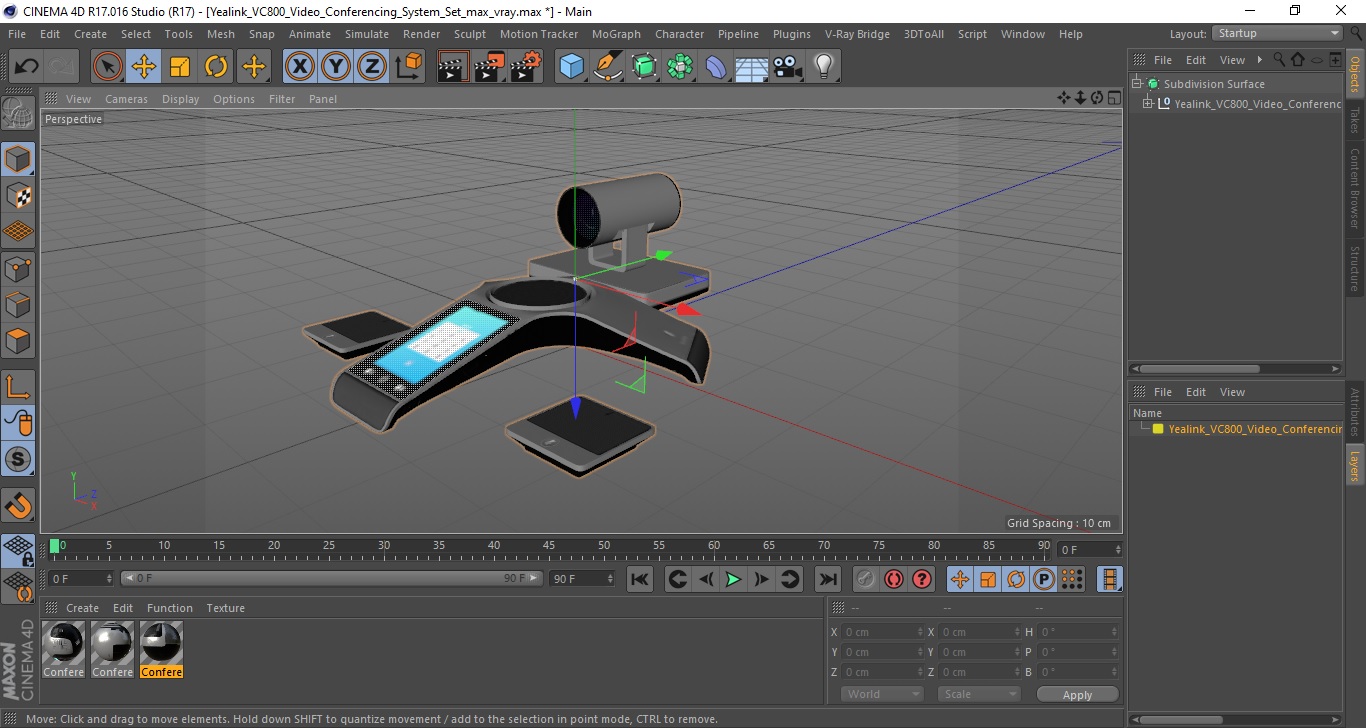The height and width of the screenshot is (728, 1366).
Task: Collapse the Subdivision Surface tree item
Action: pyautogui.click(x=1137, y=84)
